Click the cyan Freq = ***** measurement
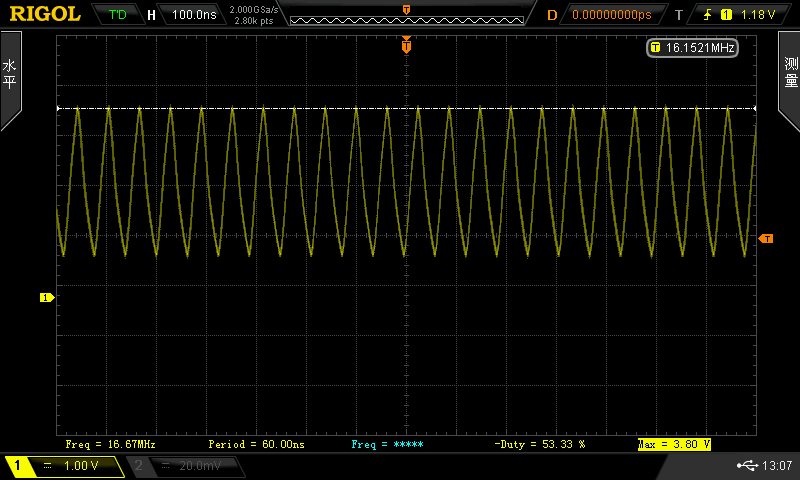800x480 pixels. tap(388, 444)
